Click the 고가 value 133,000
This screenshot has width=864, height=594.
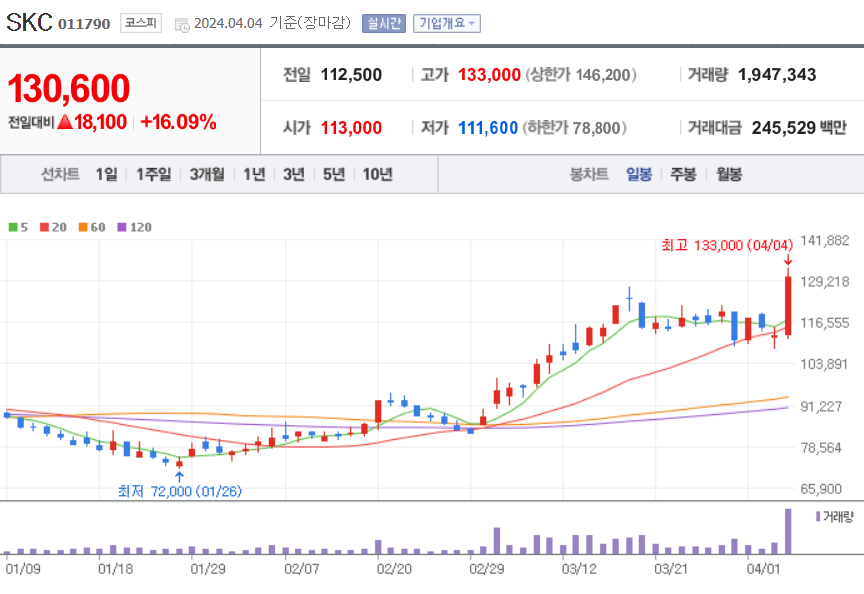[489, 74]
